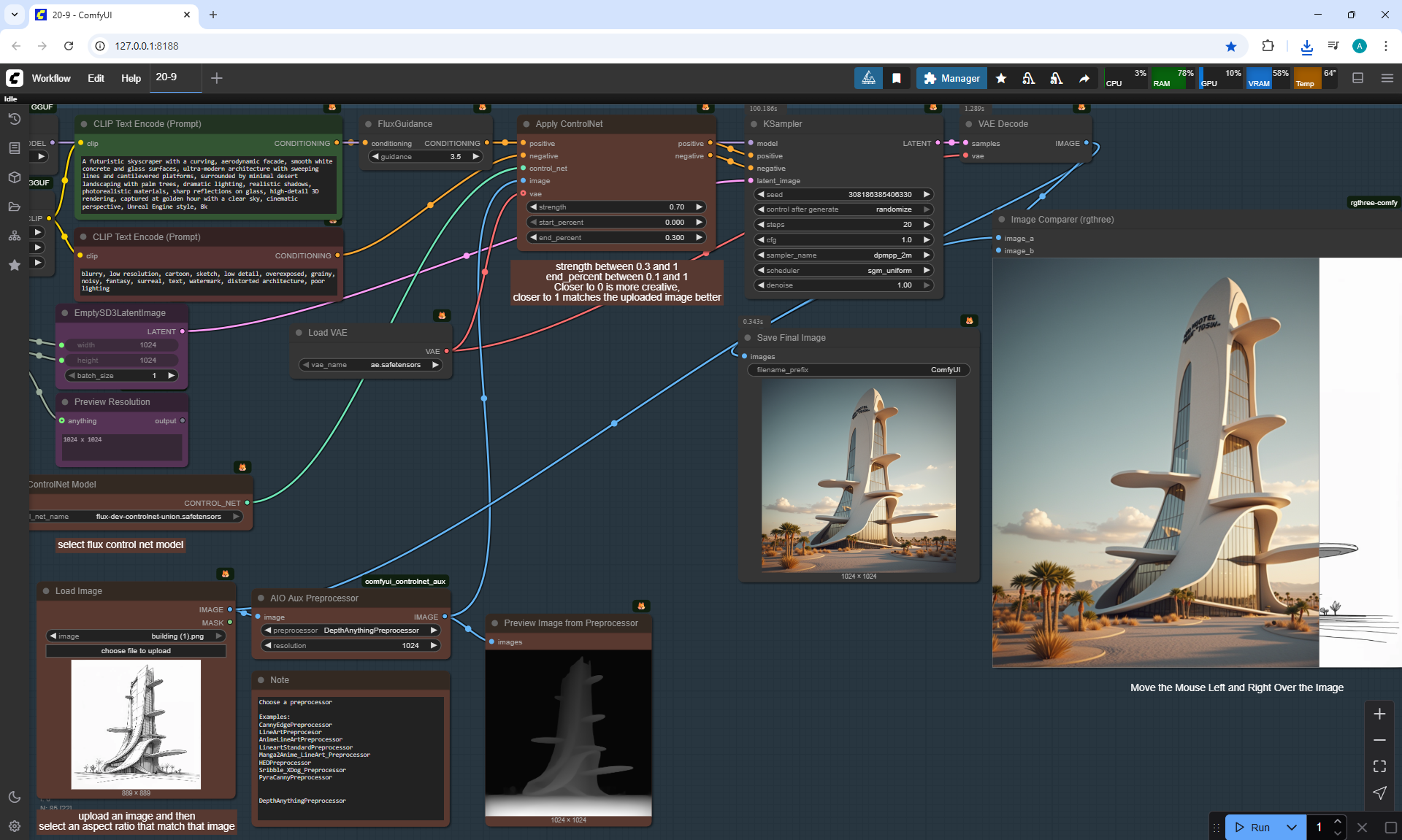This screenshot has width=1402, height=840.
Task: Click the Manager button
Action: coord(951,78)
